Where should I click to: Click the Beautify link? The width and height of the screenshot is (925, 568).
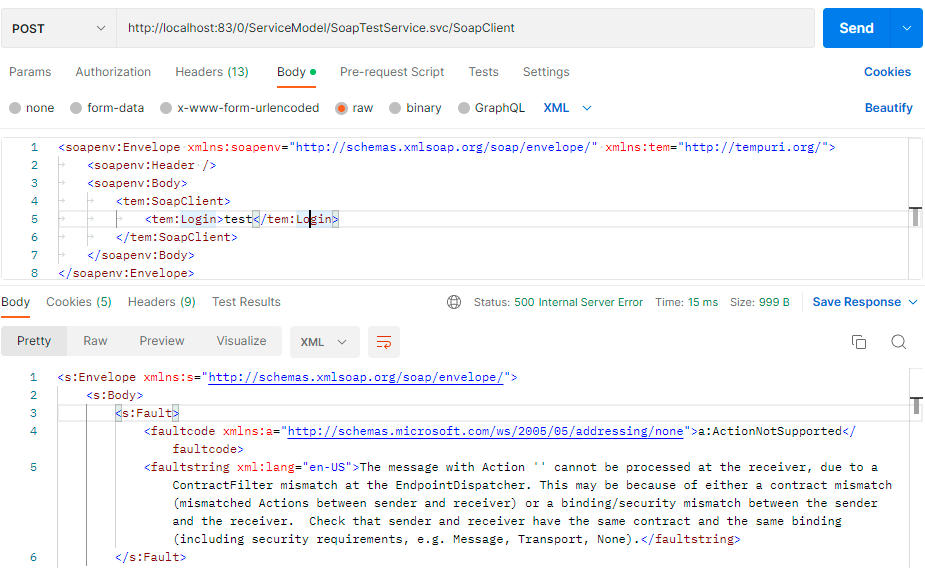click(x=888, y=108)
